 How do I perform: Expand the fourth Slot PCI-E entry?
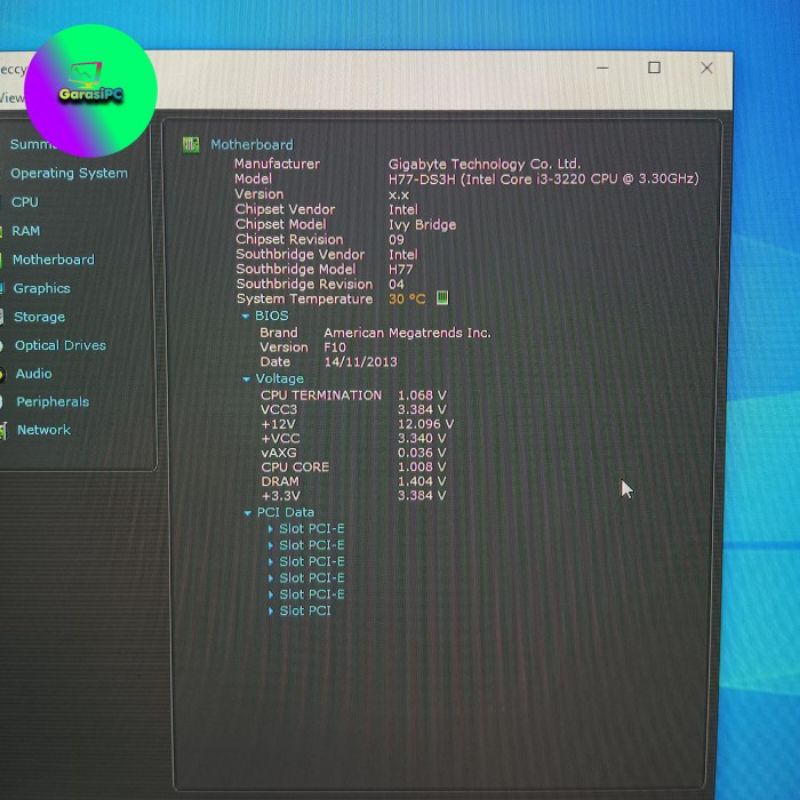point(270,579)
